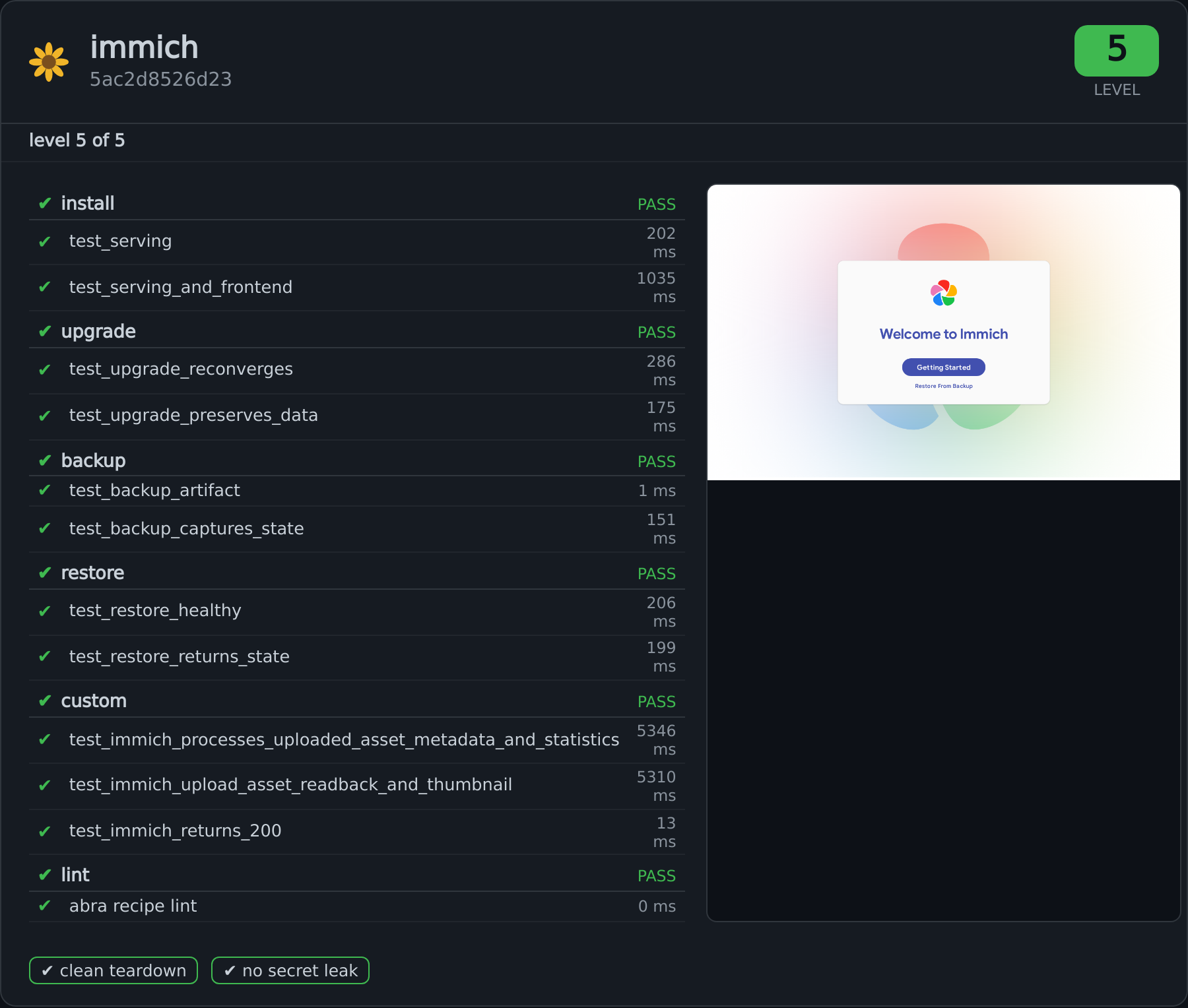Click the check mark beside test_serving_and_frontend
The width and height of the screenshot is (1188, 1008).
tap(45, 287)
